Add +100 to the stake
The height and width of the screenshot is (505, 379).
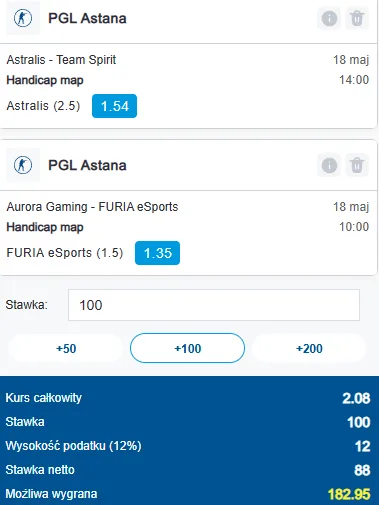[x=187, y=348]
